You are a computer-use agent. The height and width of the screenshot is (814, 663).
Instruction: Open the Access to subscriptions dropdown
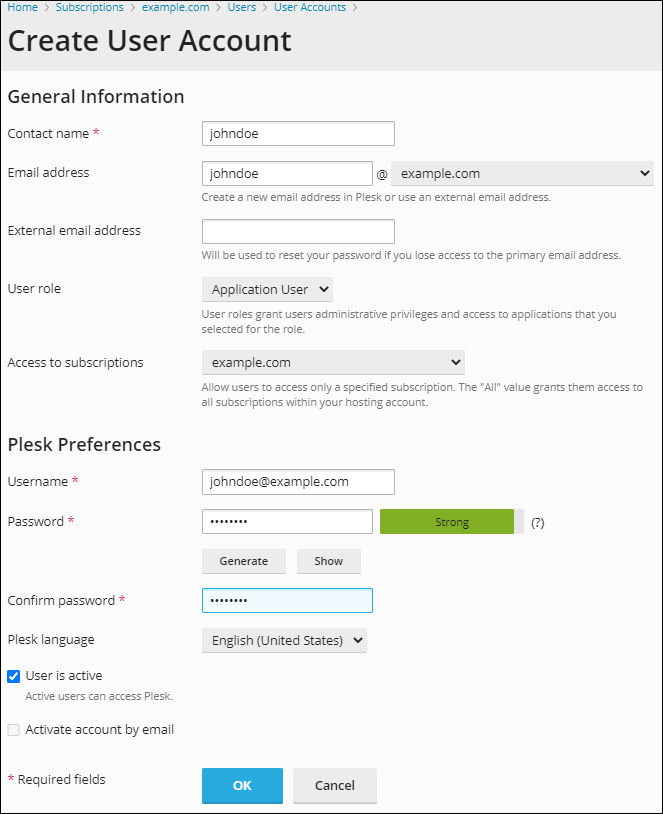pyautogui.click(x=333, y=362)
